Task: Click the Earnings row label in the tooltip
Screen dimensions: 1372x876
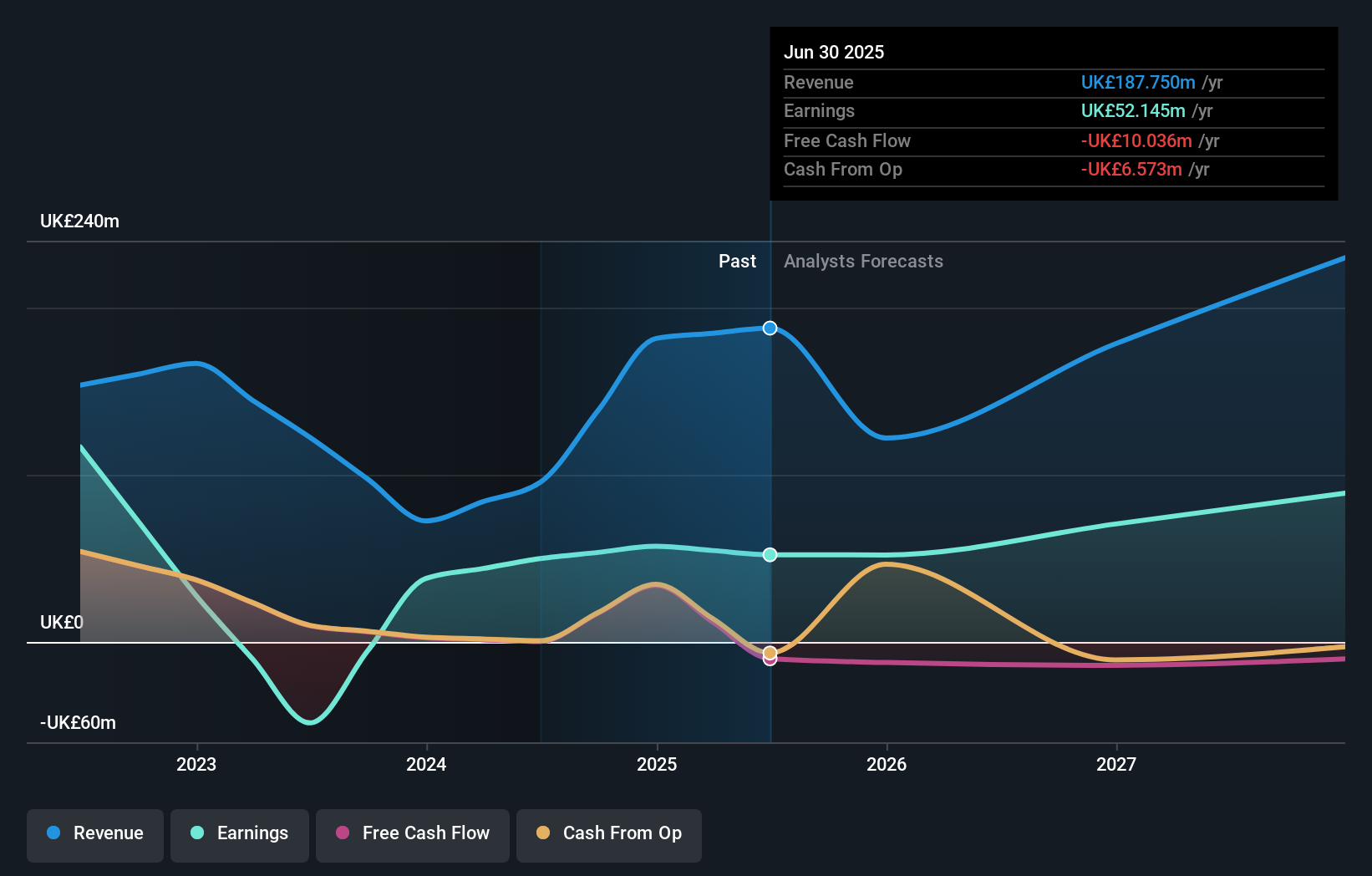Action: 819,110
